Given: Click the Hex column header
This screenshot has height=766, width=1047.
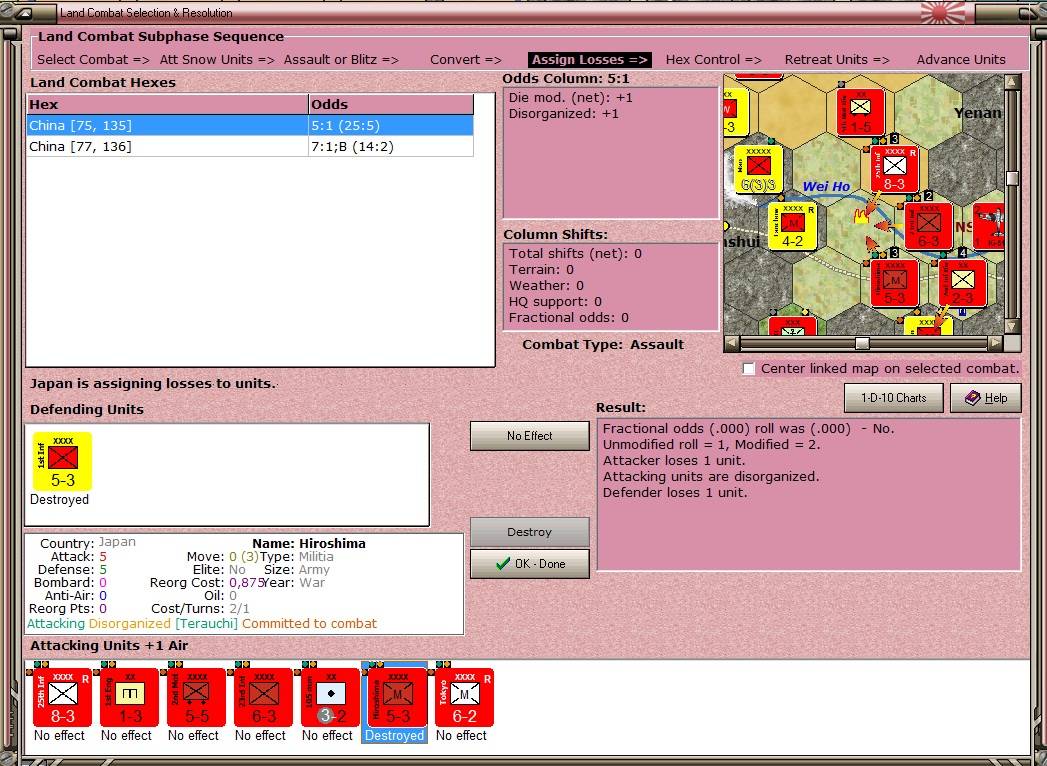Looking at the screenshot, I should point(168,104).
